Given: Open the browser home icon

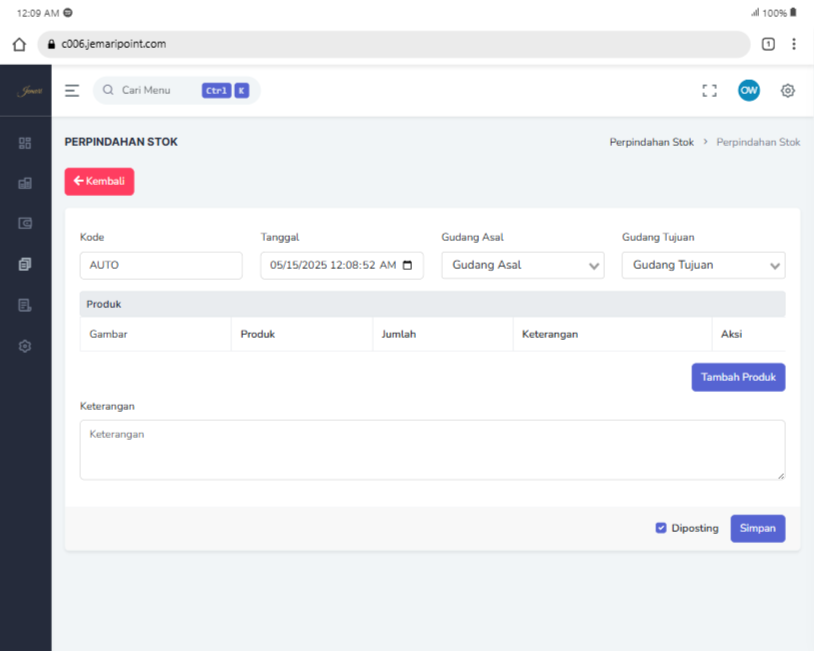Looking at the screenshot, I should [x=19, y=44].
